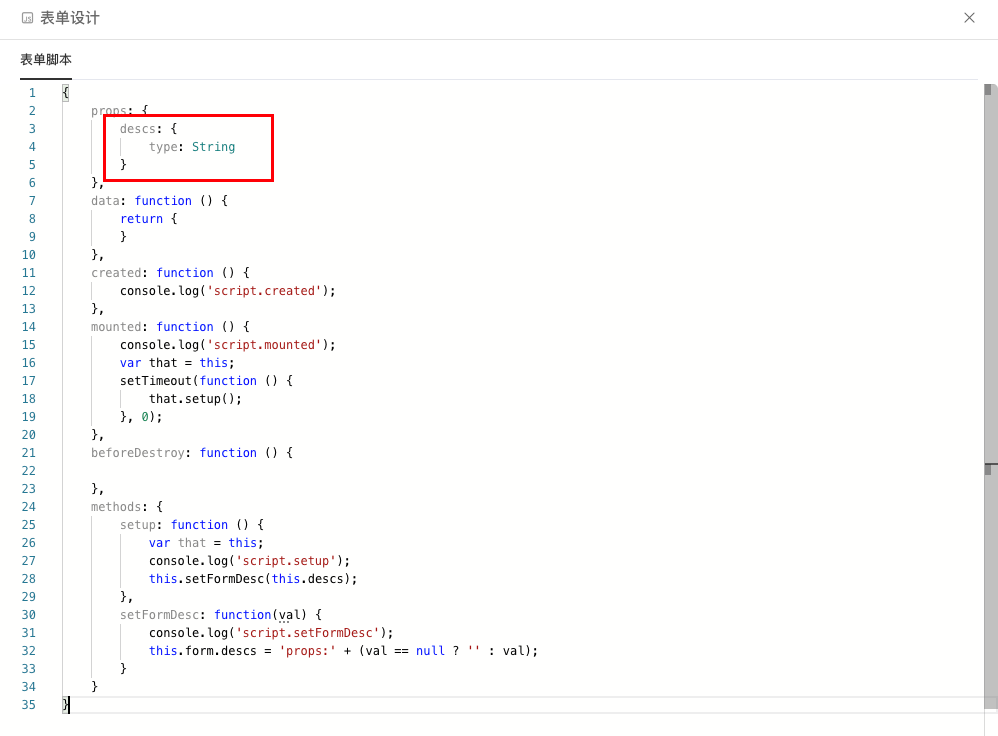The height and width of the screenshot is (736, 998).
Task: Click the 'null' keyword on line 32
Action: (x=430, y=650)
